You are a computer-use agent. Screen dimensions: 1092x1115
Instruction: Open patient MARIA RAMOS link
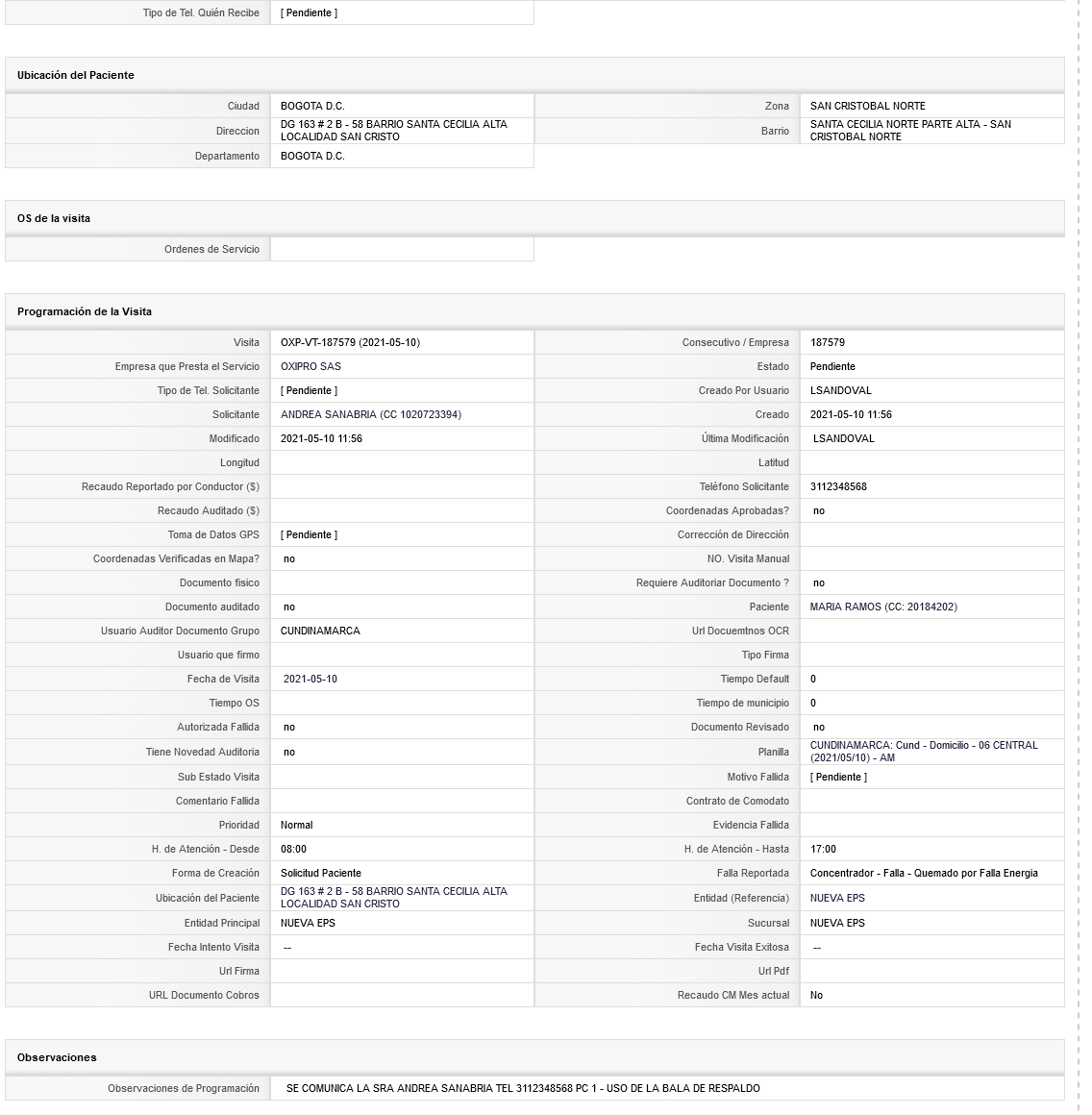(883, 607)
